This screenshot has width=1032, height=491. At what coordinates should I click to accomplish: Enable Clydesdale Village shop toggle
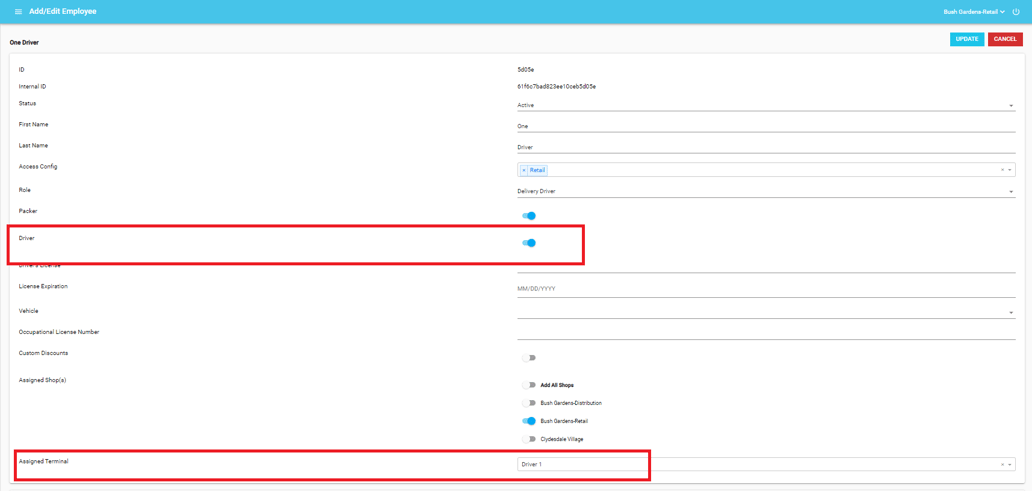[x=529, y=439]
